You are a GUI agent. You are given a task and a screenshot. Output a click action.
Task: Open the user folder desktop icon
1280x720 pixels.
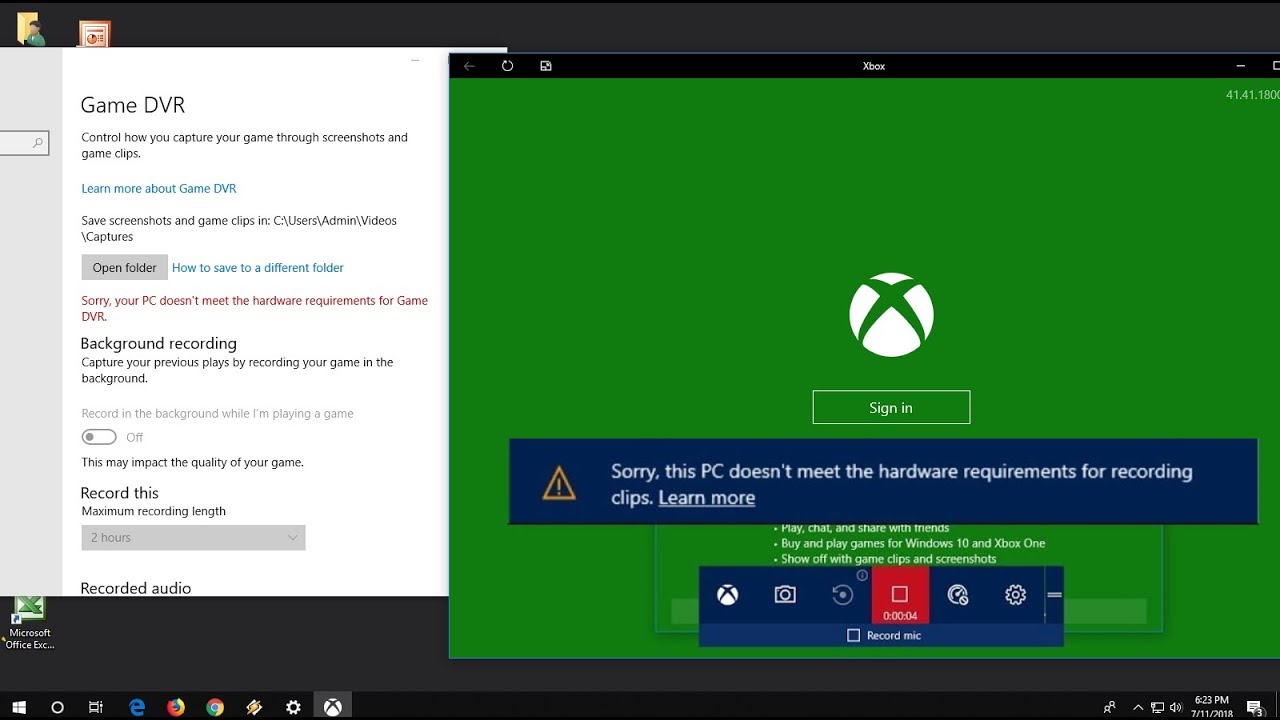30,29
